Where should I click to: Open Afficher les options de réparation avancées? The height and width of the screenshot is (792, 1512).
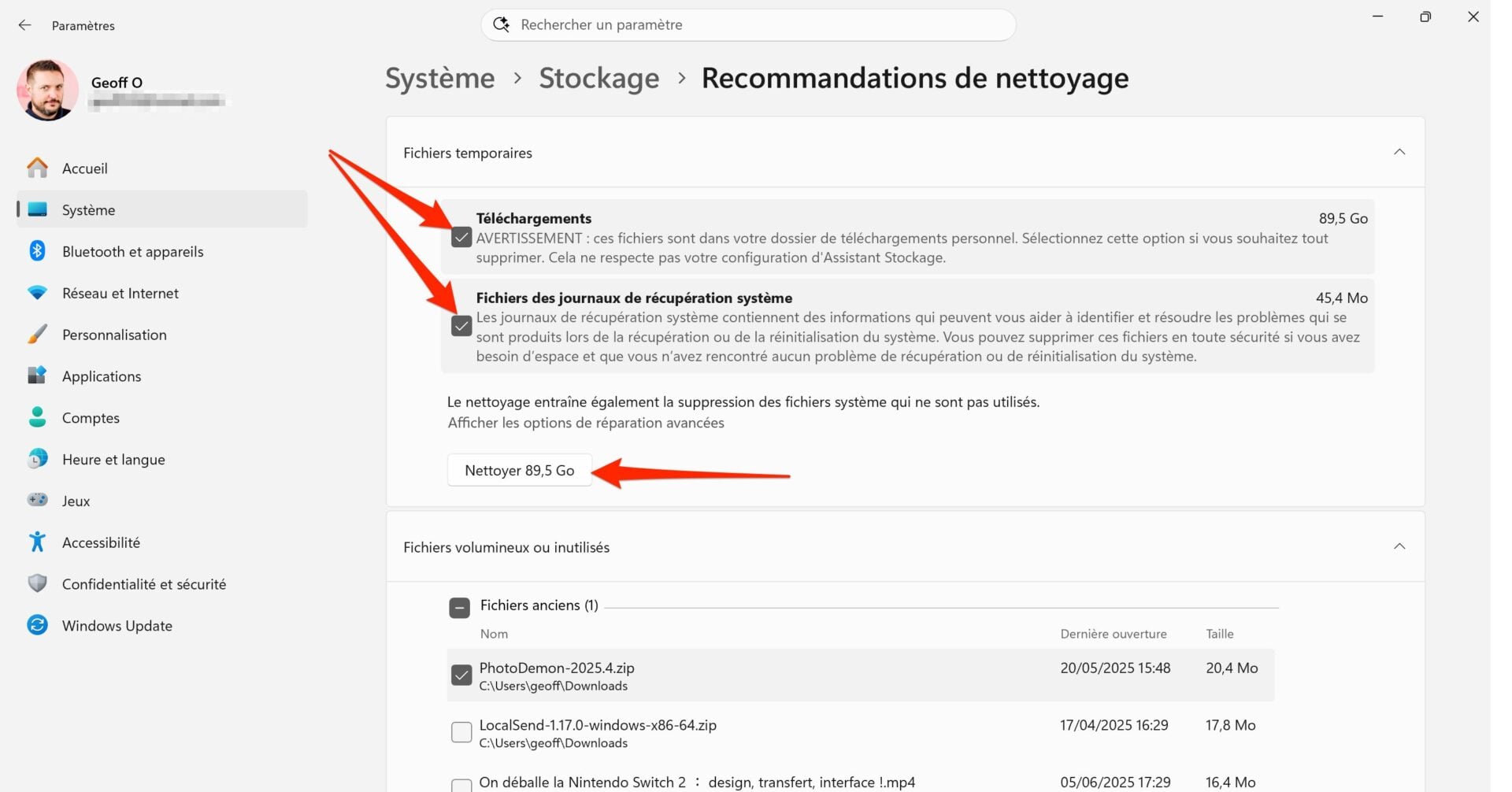pyautogui.click(x=585, y=423)
